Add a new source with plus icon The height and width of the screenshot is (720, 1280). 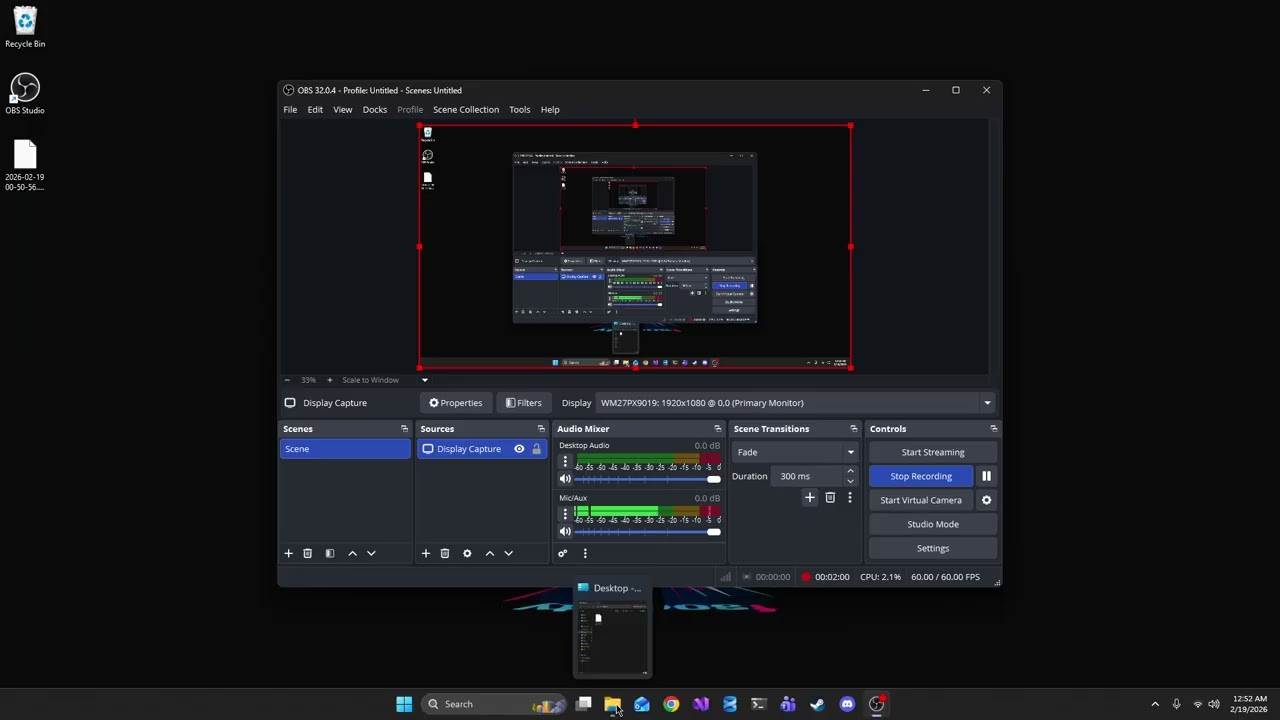(426, 553)
